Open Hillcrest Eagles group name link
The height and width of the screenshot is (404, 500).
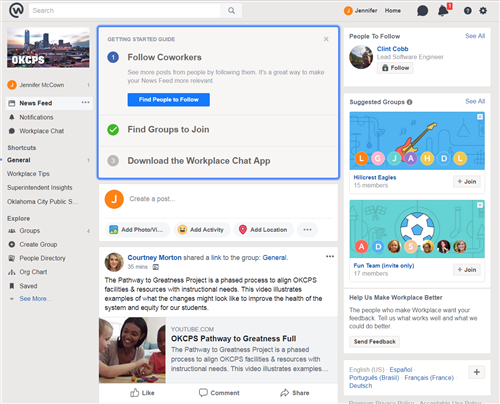click(x=375, y=177)
